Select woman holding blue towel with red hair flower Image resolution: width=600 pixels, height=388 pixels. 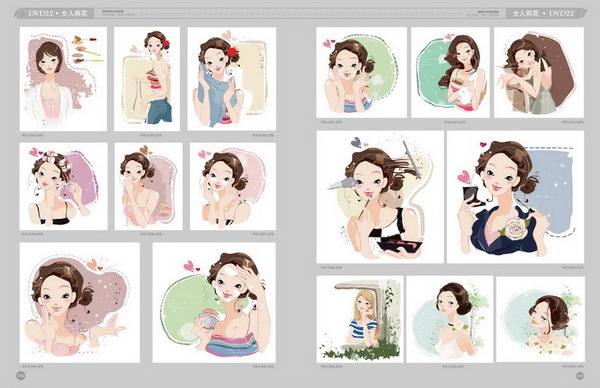[x=232, y=79]
